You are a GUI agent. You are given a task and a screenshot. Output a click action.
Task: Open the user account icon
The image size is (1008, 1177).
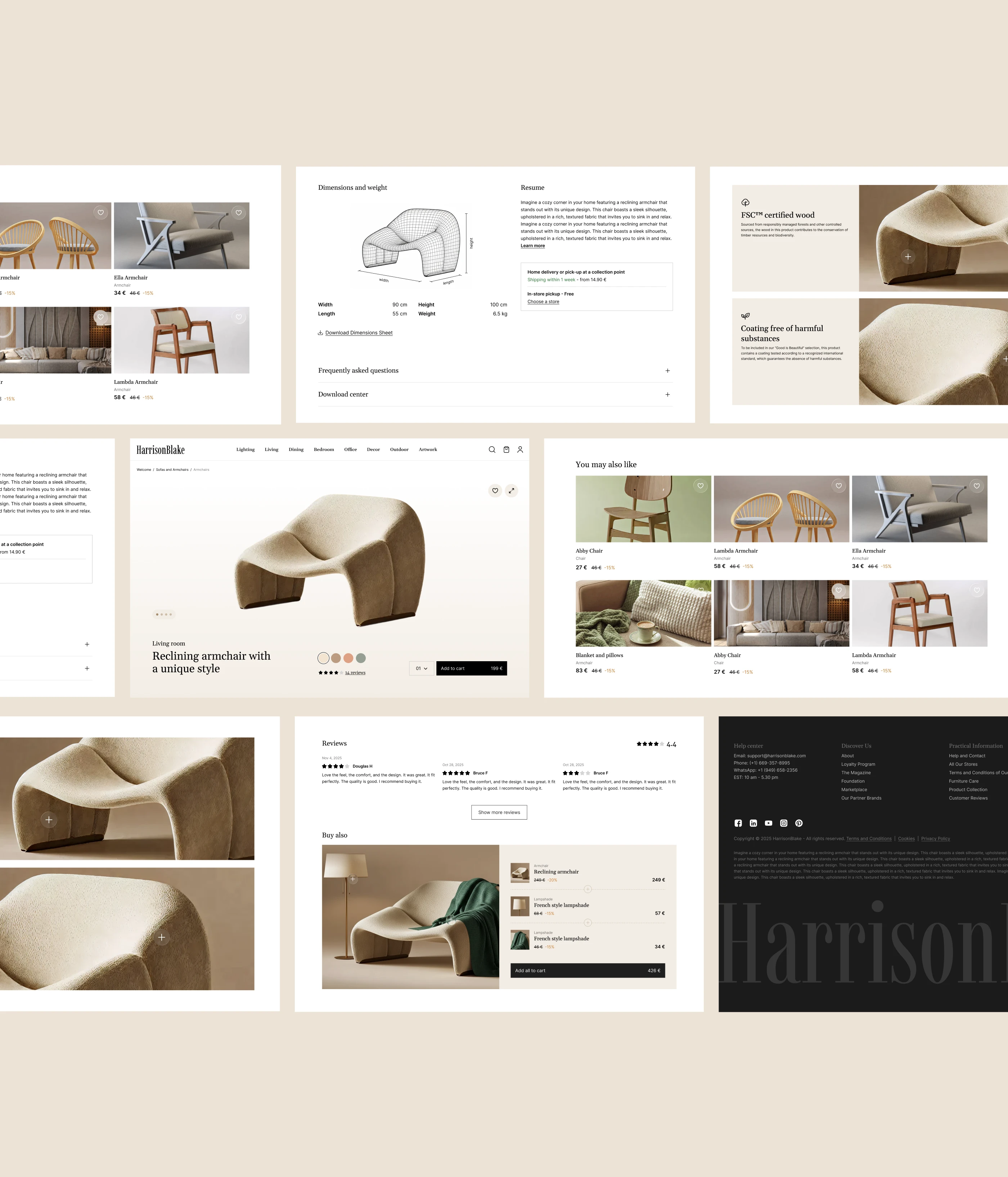coord(520,449)
